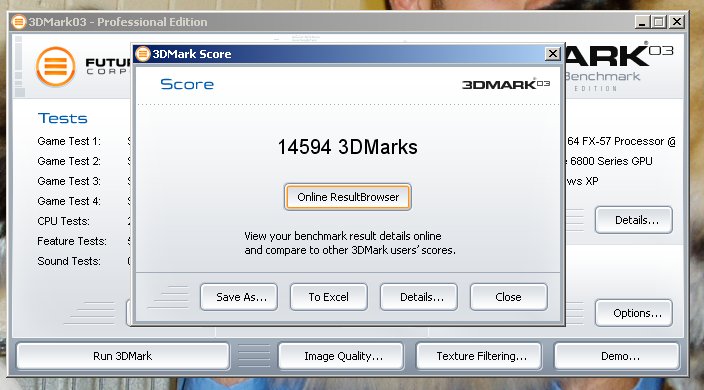Close the 3DMark Score dialog with X
704x390 pixels.
tap(552, 54)
